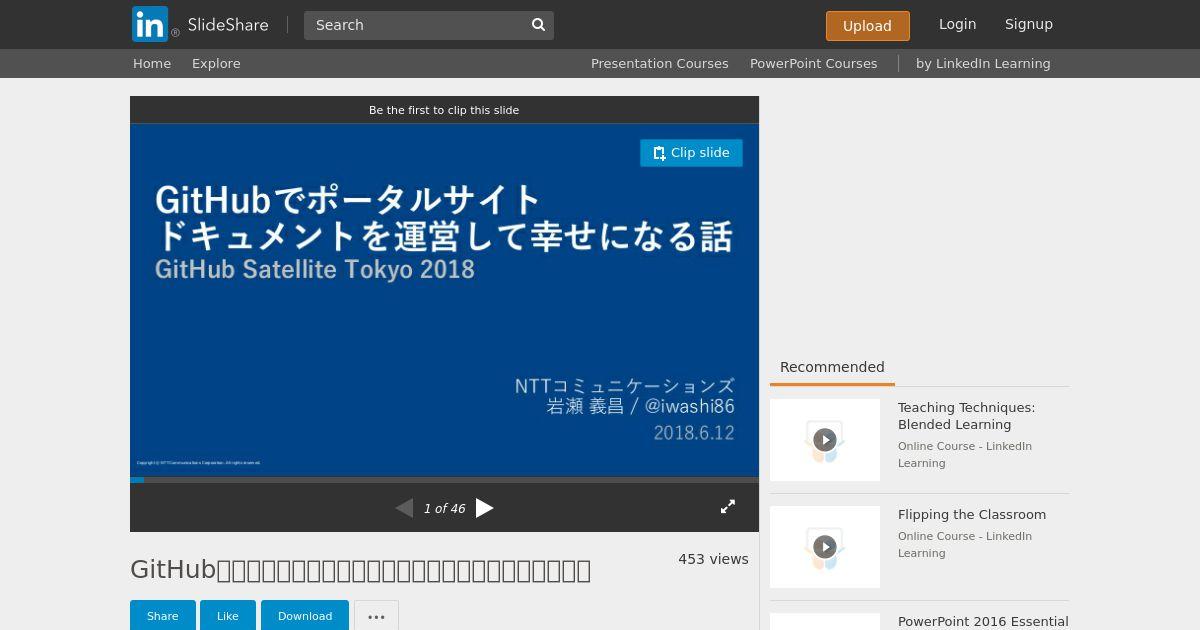Open the LinkedIn SlideShare logo home

click(200, 24)
